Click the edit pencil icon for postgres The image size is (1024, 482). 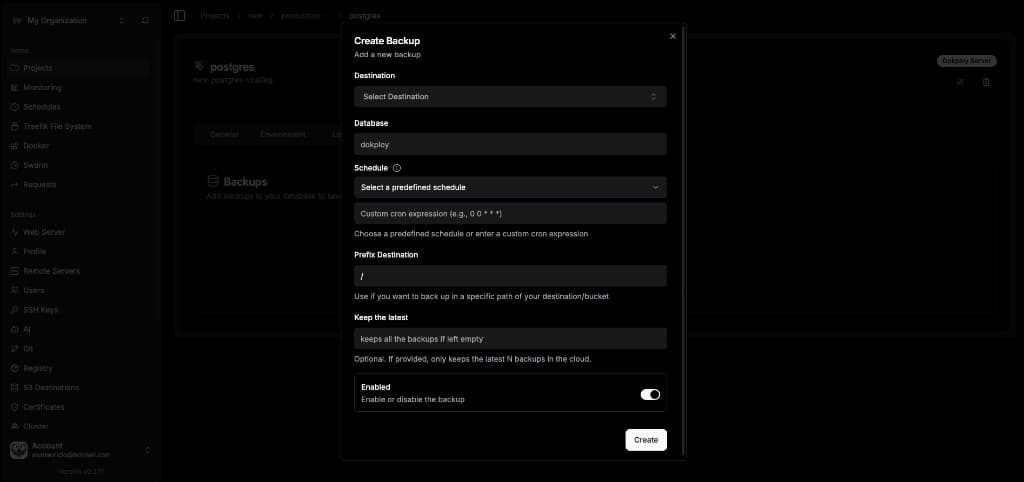tap(960, 82)
